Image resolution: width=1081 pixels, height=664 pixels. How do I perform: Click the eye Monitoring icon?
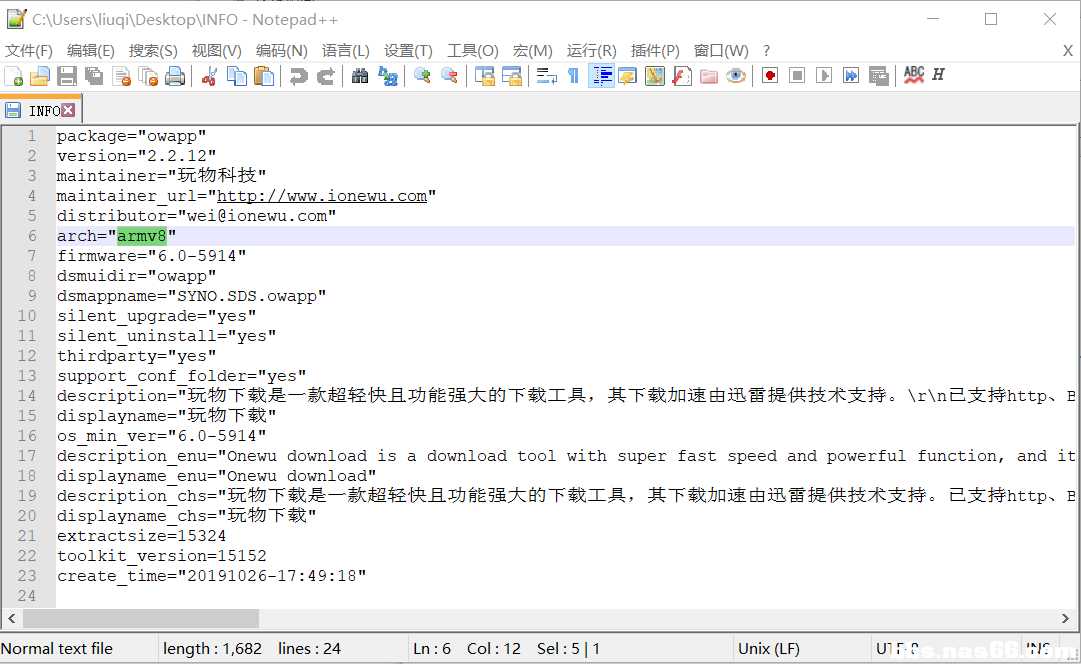(736, 76)
